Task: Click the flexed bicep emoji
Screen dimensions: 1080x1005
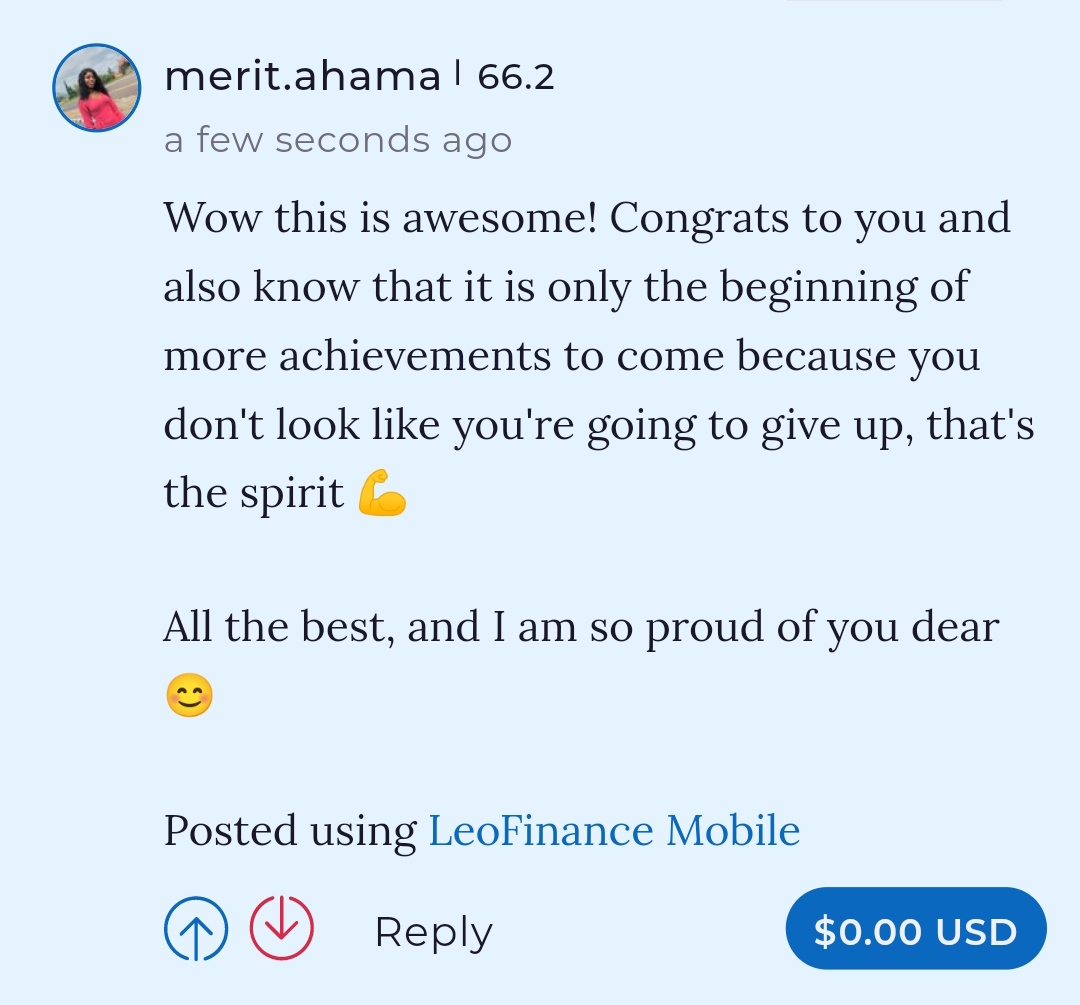Action: 382,495
